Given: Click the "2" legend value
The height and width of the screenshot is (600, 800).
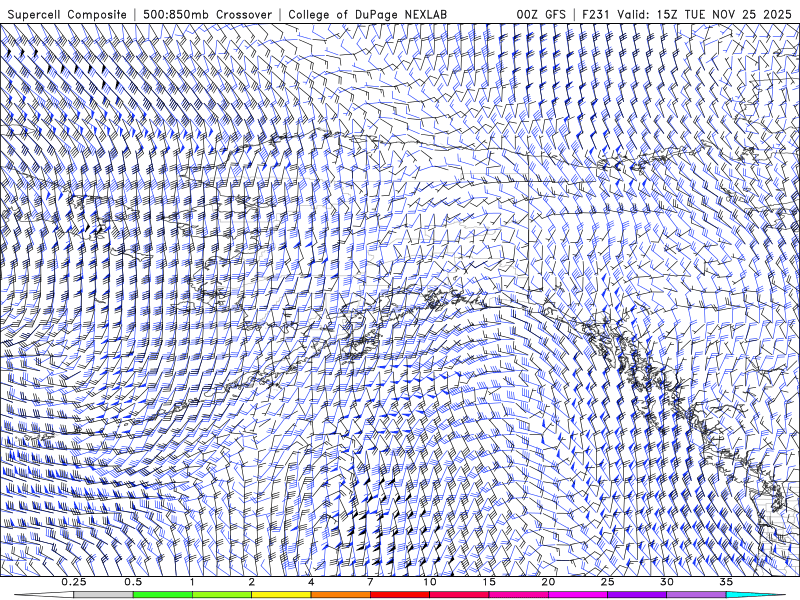Looking at the screenshot, I should pyautogui.click(x=252, y=582).
